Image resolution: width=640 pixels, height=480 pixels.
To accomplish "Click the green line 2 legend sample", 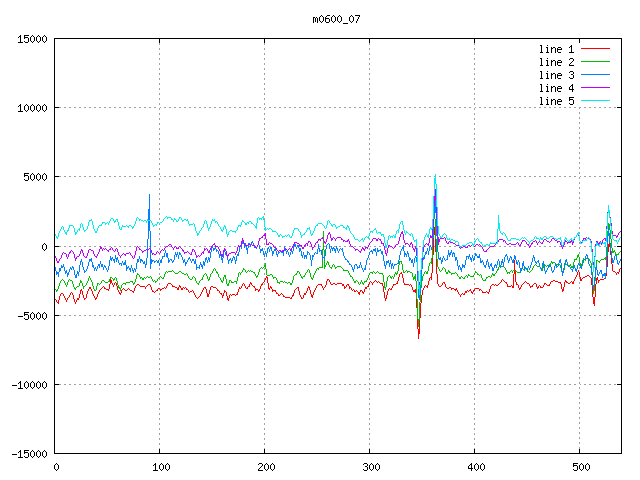I will pyautogui.click(x=595, y=62).
